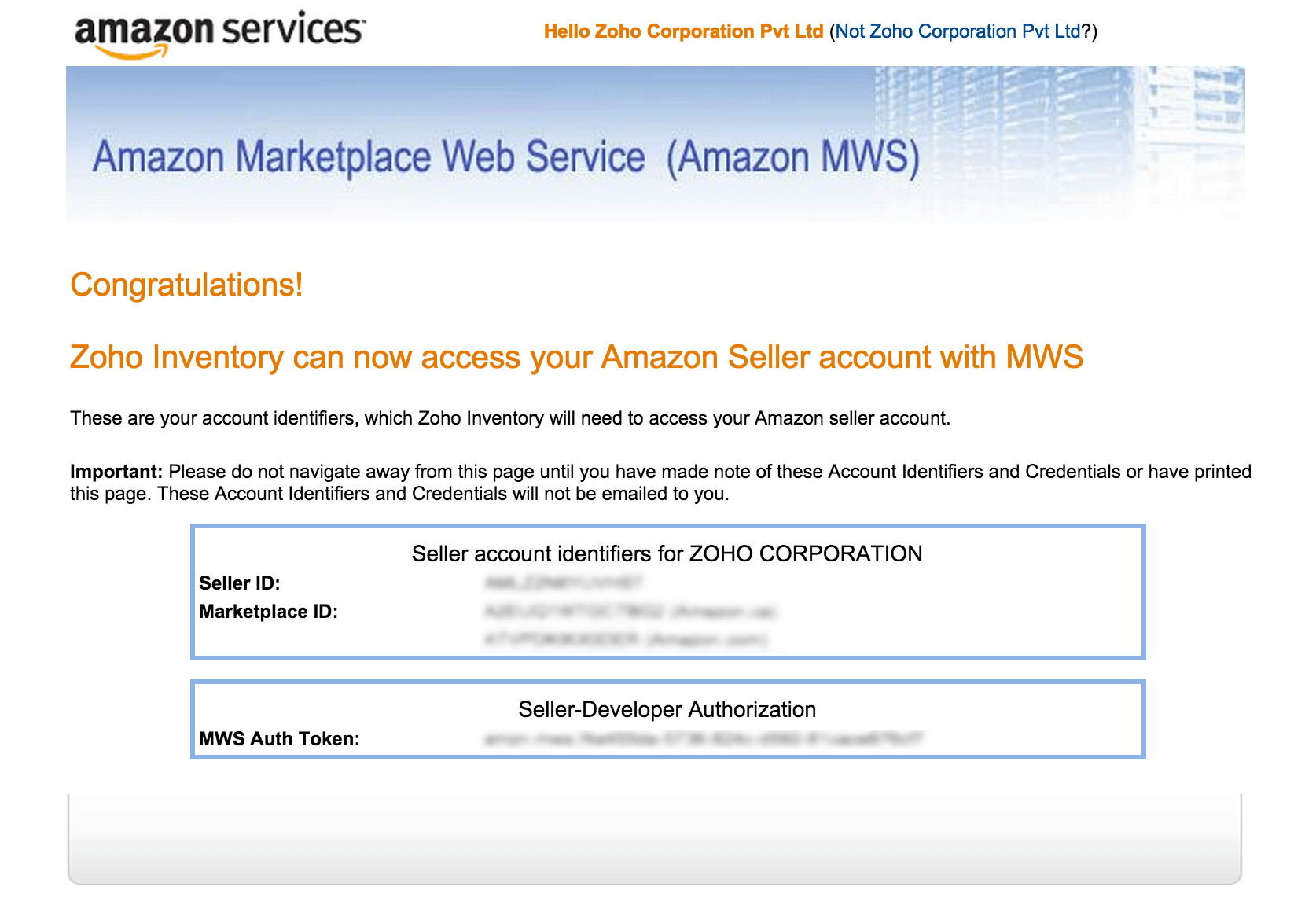1316x901 pixels.
Task: Click the 'Congratulations!' heading
Action: (186, 285)
